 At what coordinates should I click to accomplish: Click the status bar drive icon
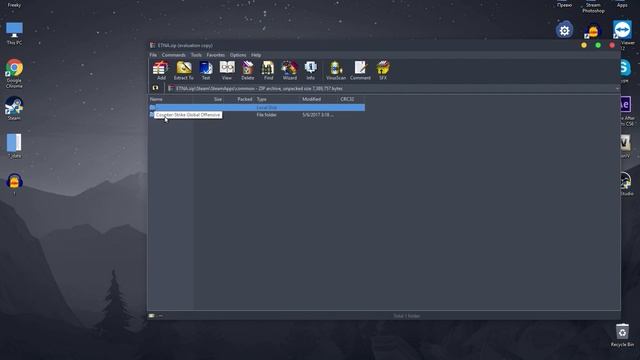point(151,316)
